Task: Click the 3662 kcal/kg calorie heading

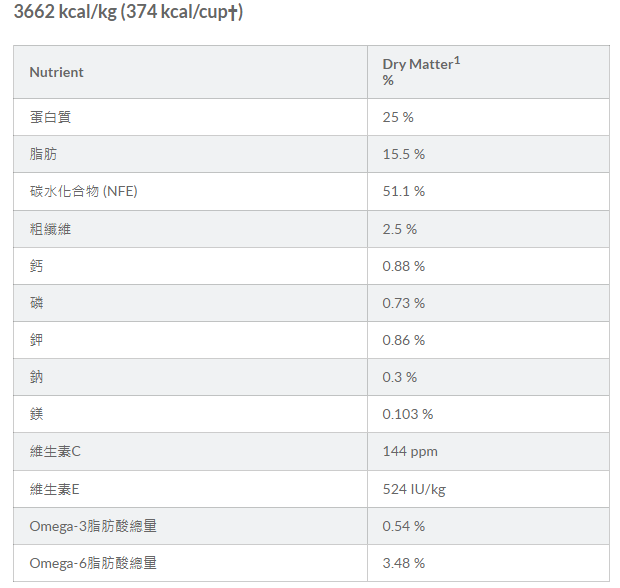Action: [128, 13]
